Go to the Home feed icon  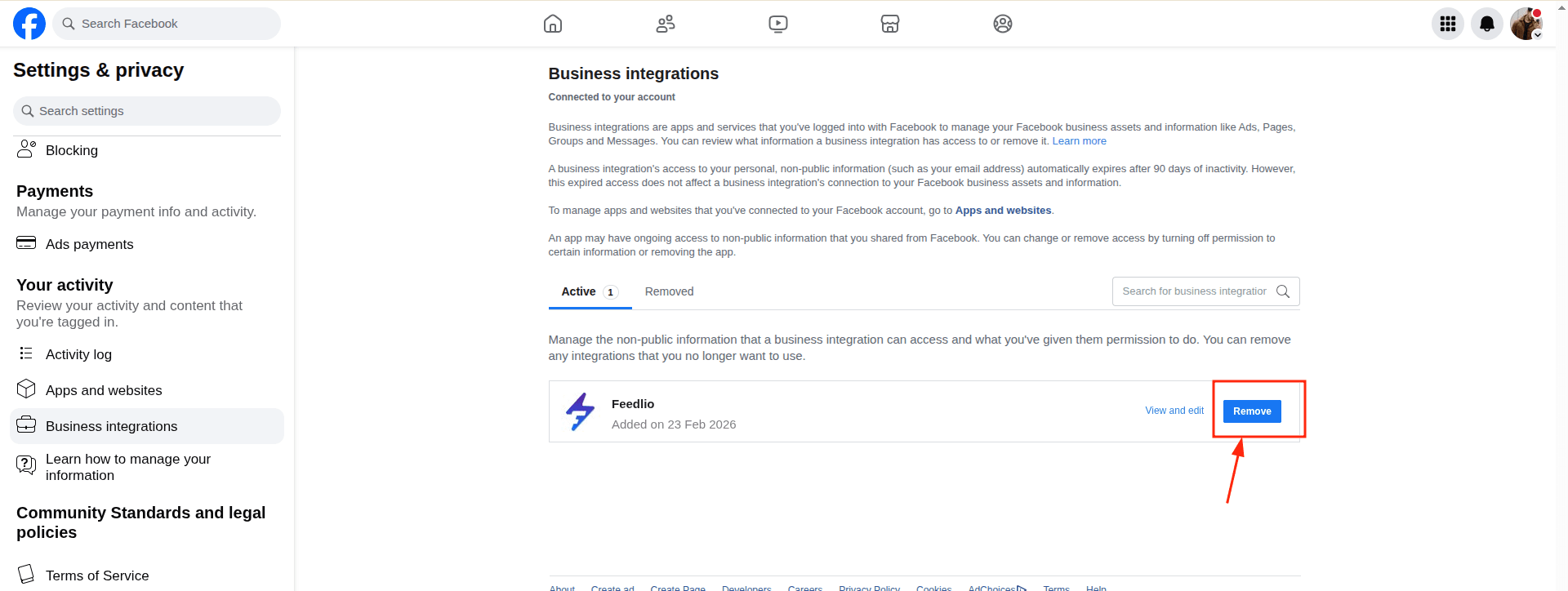click(553, 24)
